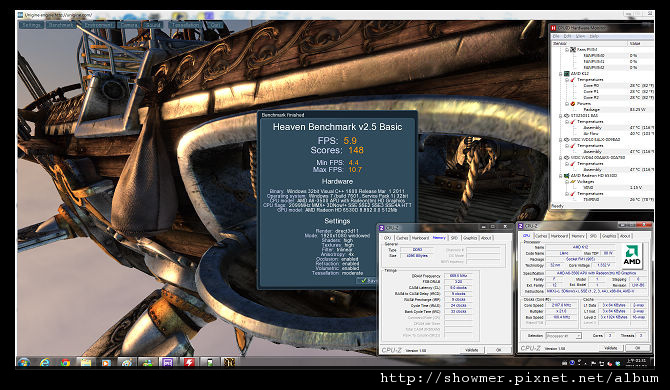
Task: Click the Value column header in Hardware Monitor
Action: pyautogui.click(x=641, y=43)
